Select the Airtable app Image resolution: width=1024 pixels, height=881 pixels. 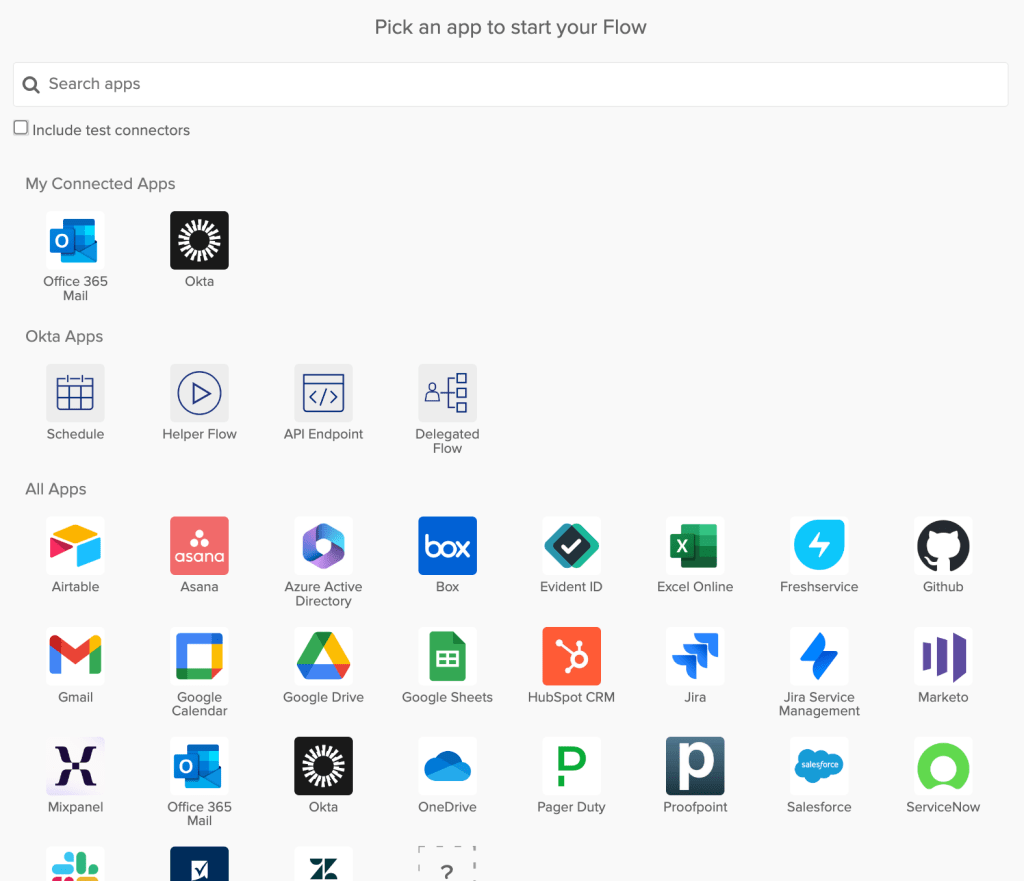75,546
